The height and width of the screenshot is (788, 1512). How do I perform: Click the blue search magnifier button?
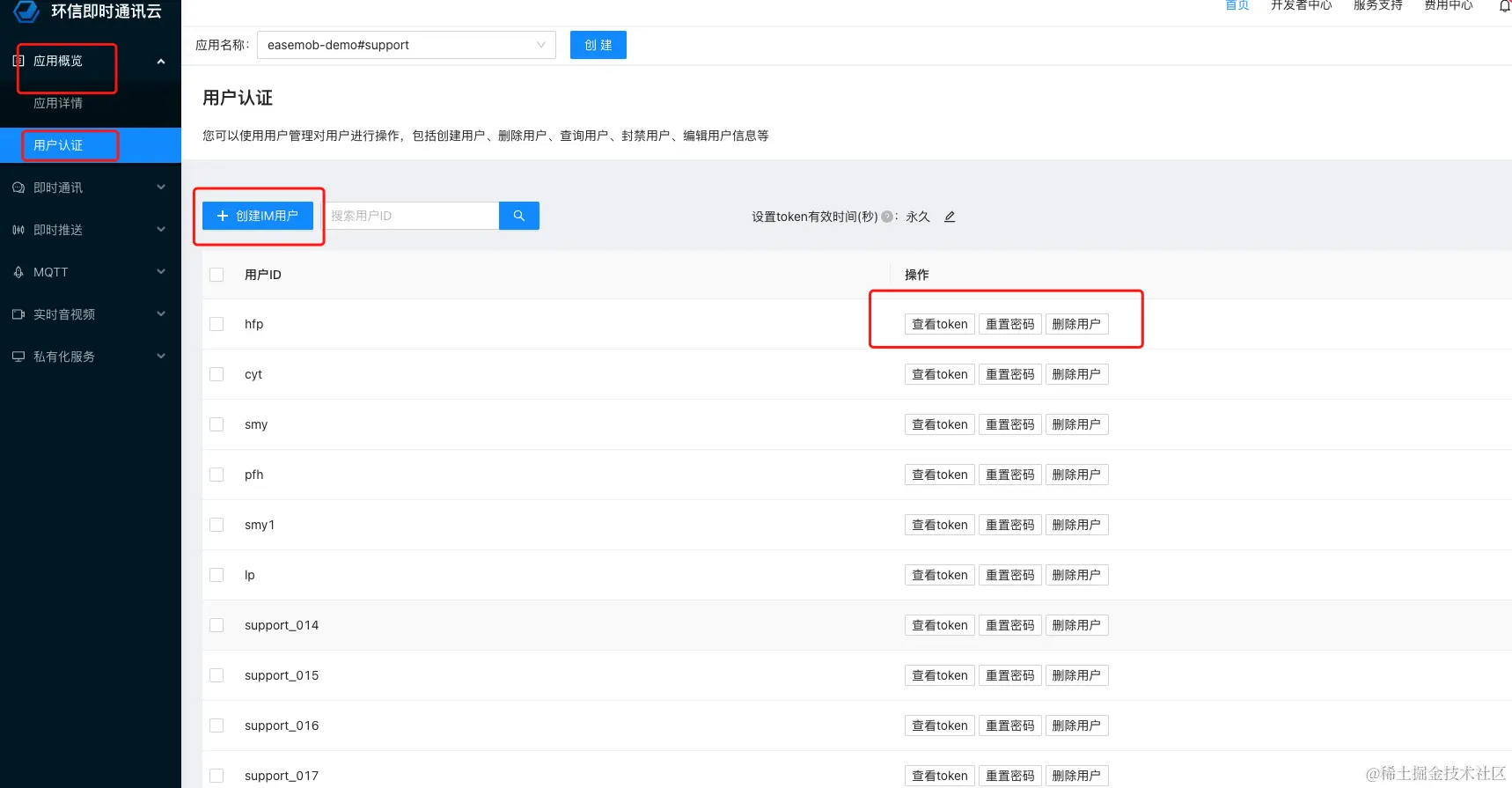click(x=519, y=216)
